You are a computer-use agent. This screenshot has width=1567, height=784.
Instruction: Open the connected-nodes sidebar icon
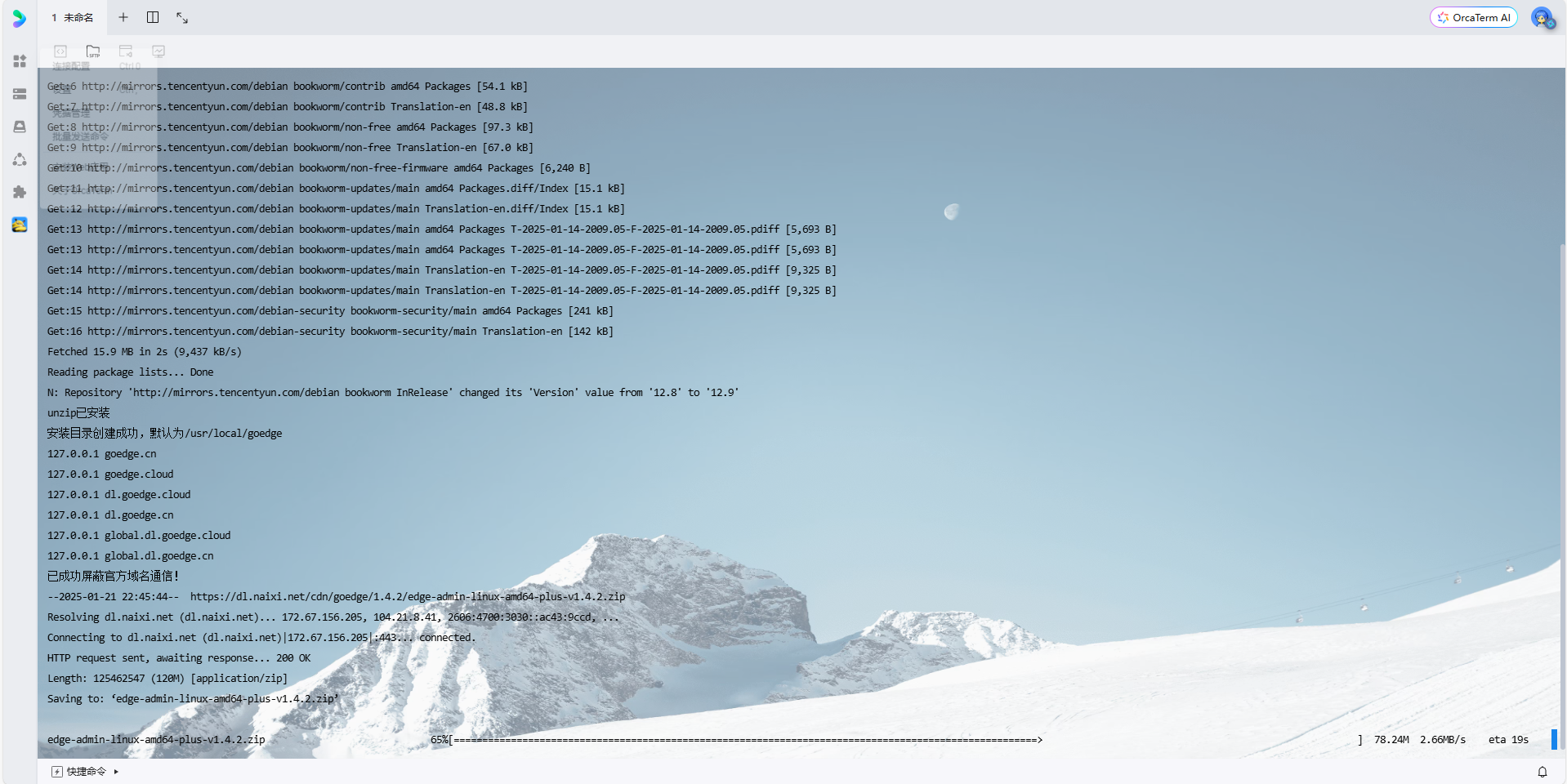(20, 159)
